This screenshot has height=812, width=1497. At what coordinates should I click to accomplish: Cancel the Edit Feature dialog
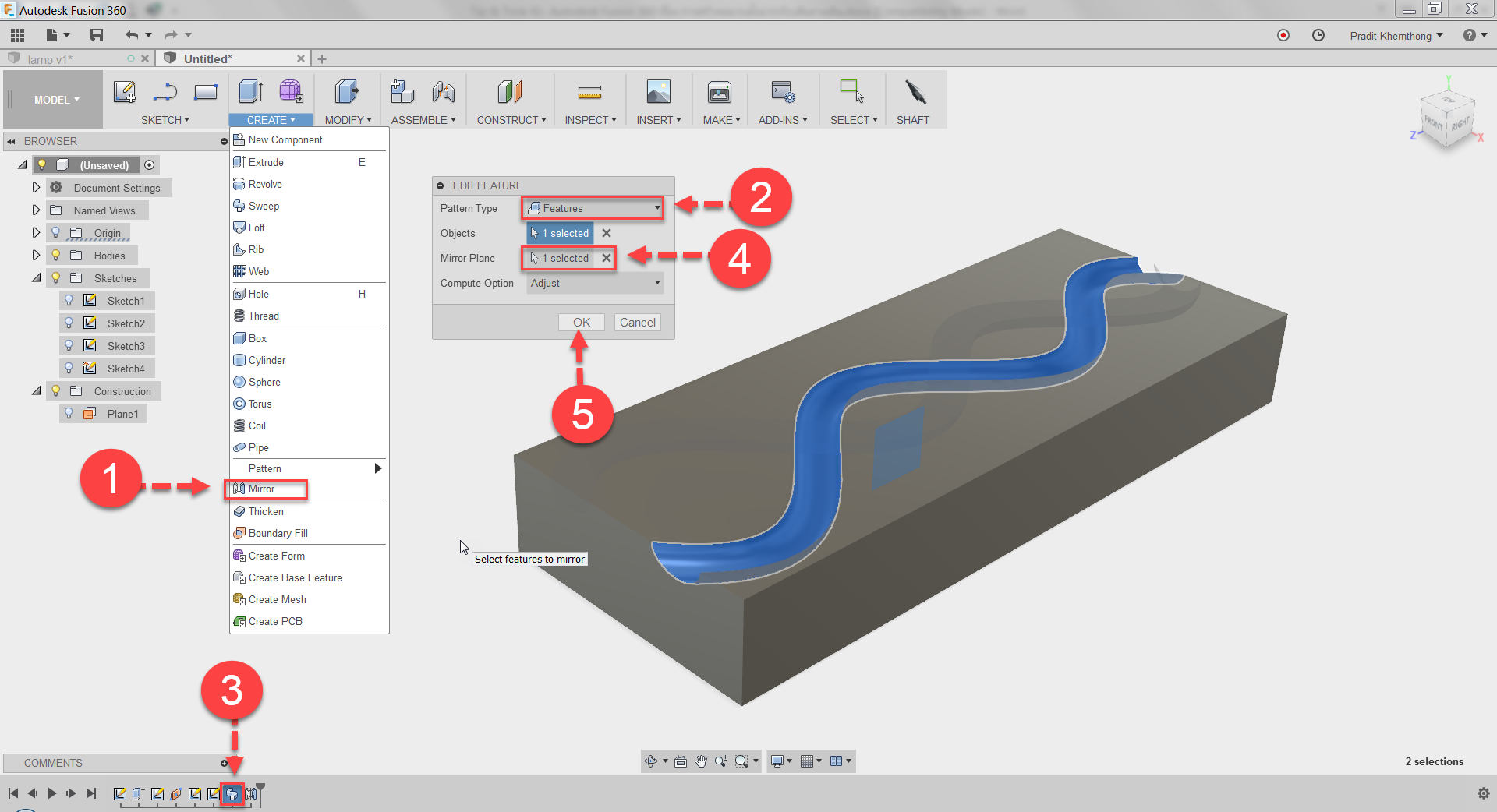pyautogui.click(x=637, y=322)
